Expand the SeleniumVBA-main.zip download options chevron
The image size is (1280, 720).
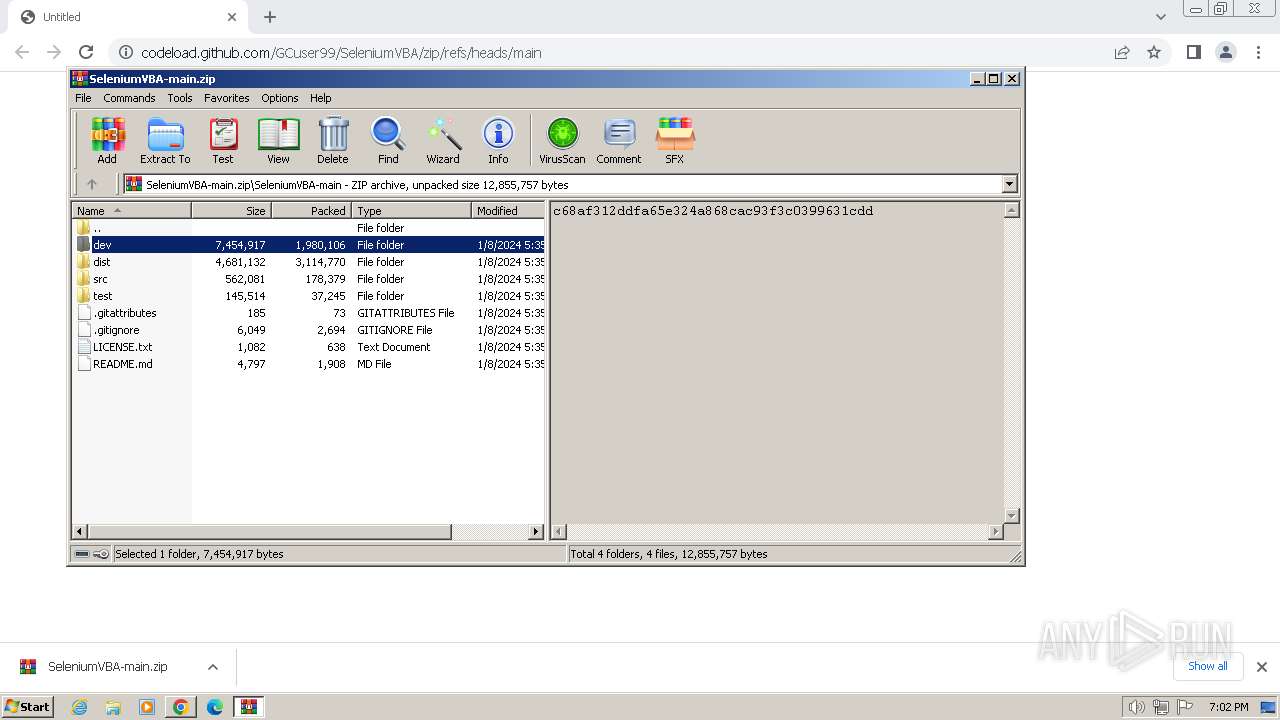click(x=212, y=667)
